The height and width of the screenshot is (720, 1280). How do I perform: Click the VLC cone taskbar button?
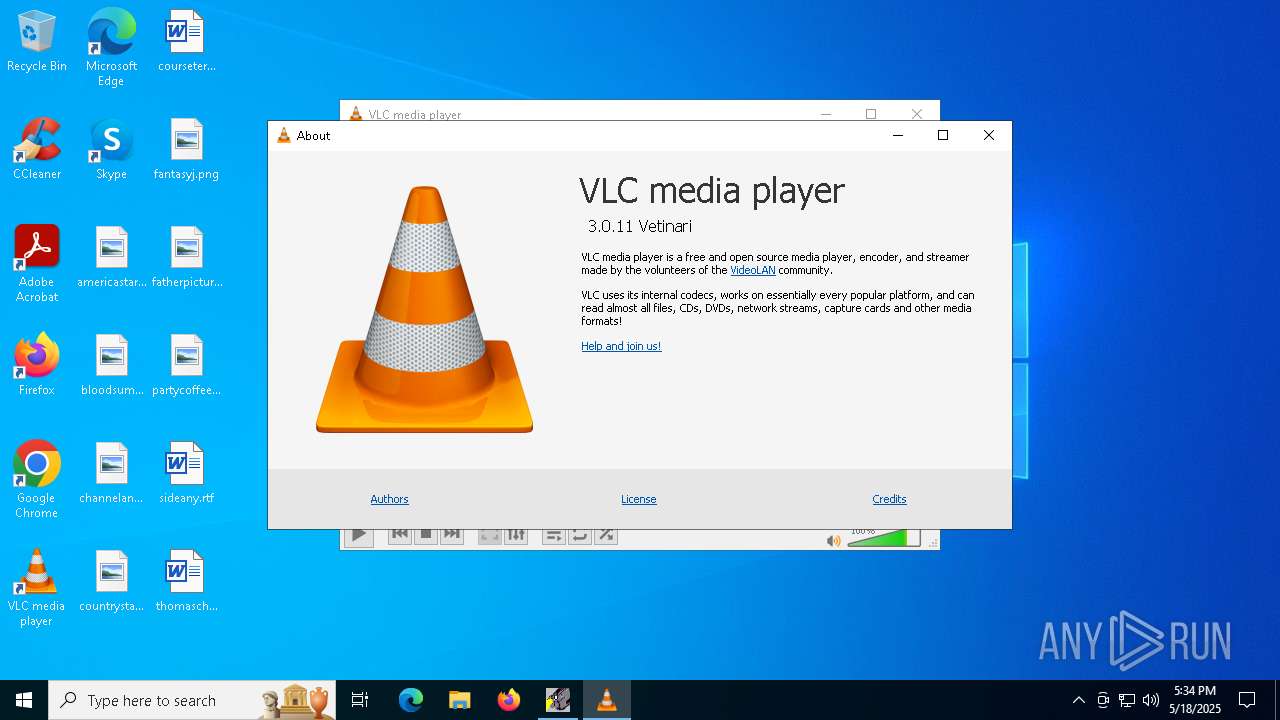606,700
